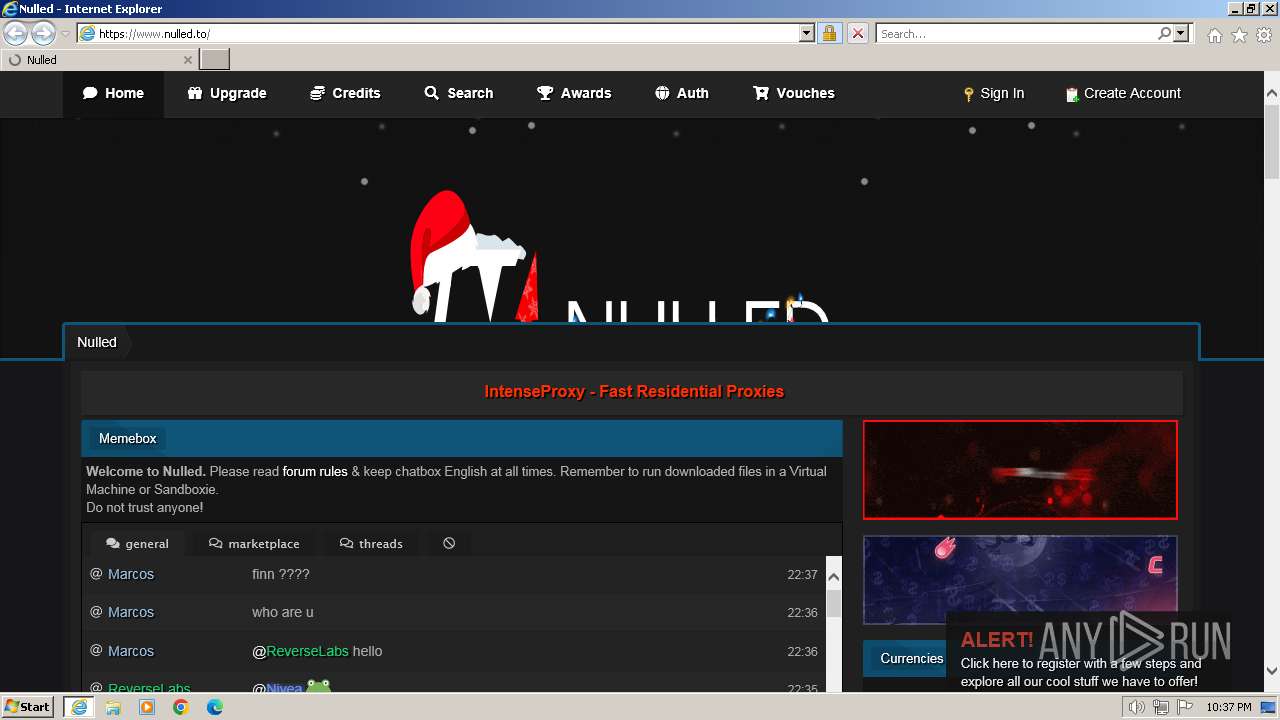Click the browser Forward arrow button
Screen dimensions: 1280x720
click(x=43, y=33)
